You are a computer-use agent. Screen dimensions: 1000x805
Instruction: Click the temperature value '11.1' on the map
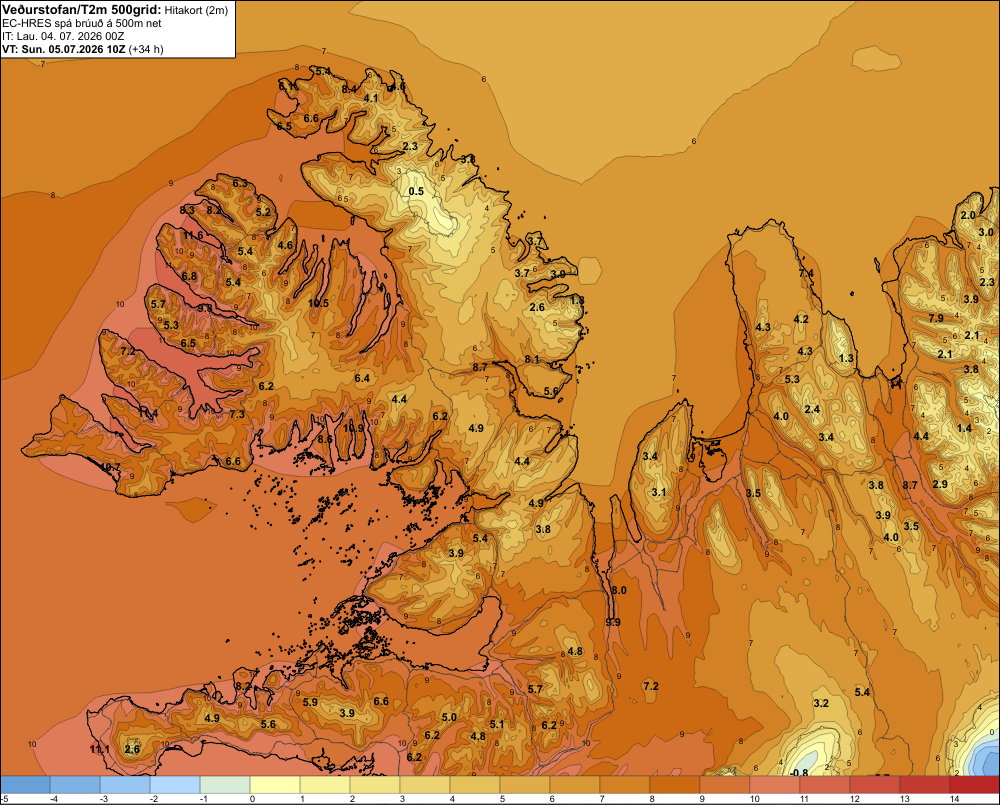click(99, 749)
